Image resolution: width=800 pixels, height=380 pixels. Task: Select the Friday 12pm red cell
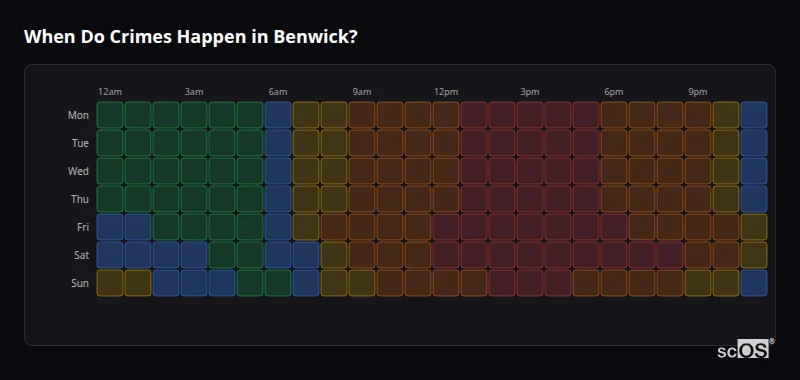(446, 227)
